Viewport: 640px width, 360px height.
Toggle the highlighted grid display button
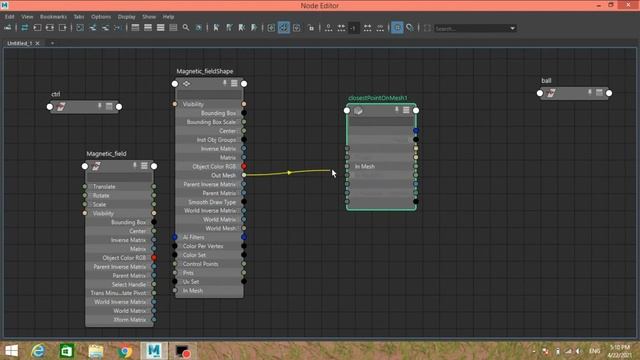[397, 28]
